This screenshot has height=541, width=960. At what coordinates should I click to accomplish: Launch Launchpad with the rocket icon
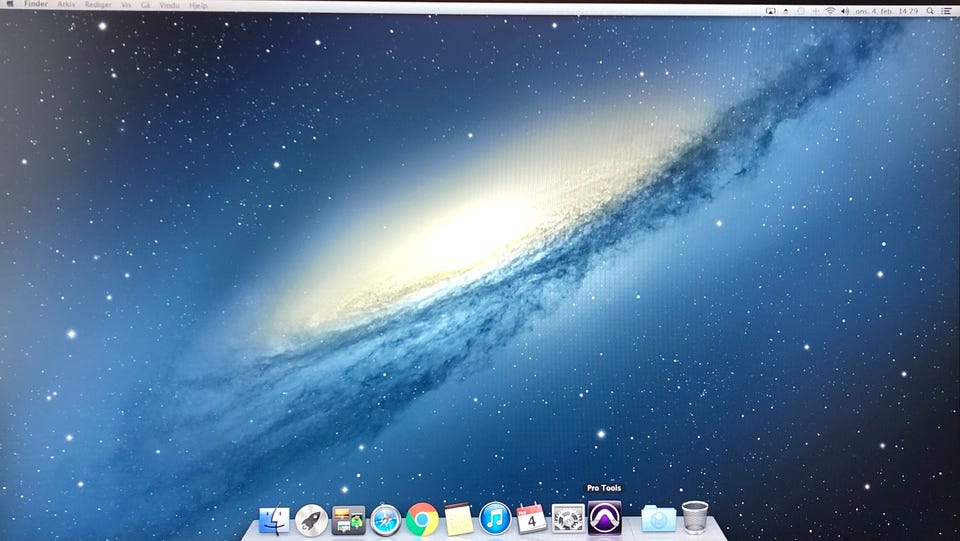(x=311, y=520)
